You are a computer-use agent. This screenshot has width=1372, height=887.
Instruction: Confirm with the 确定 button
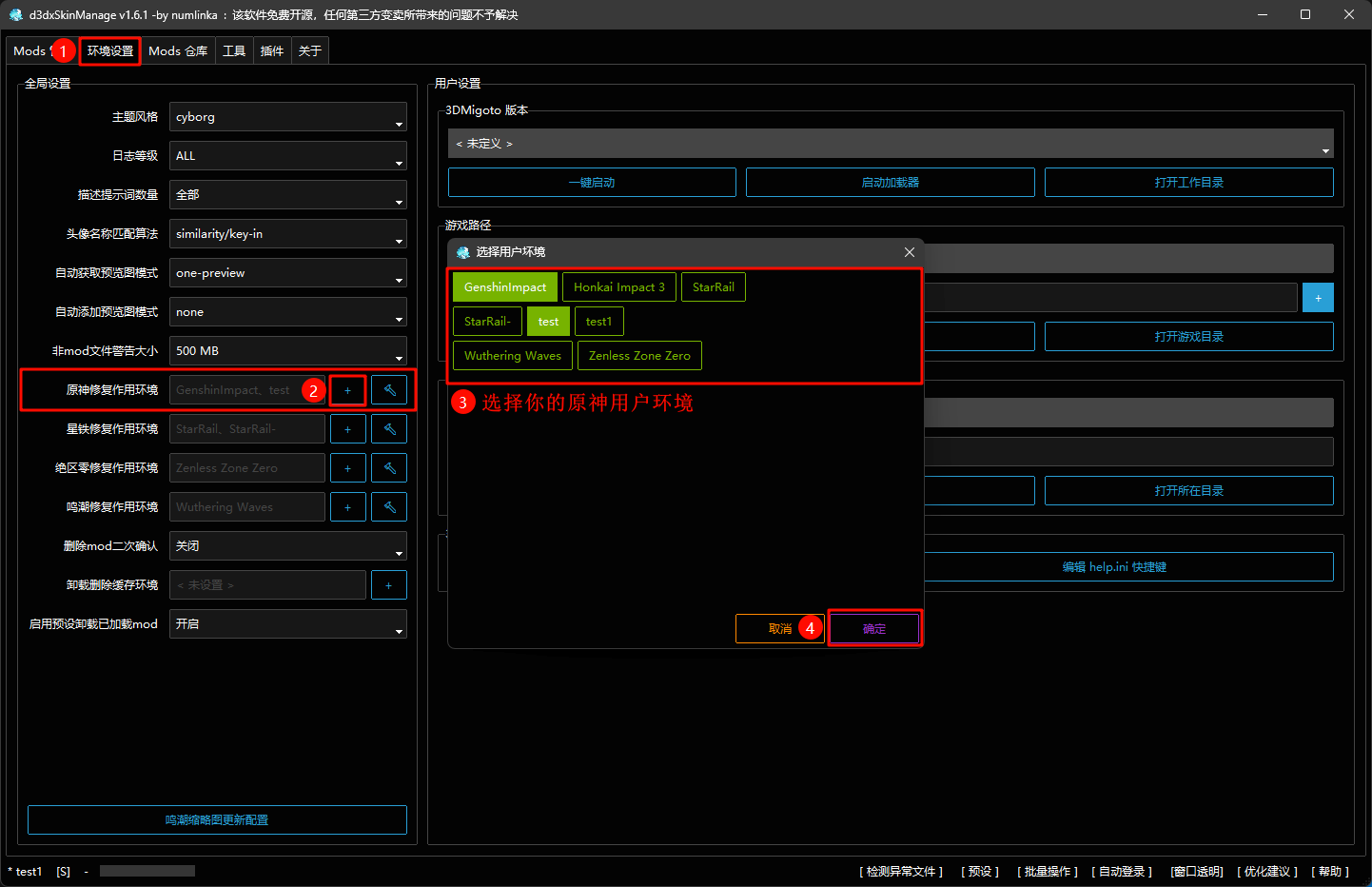click(874, 628)
